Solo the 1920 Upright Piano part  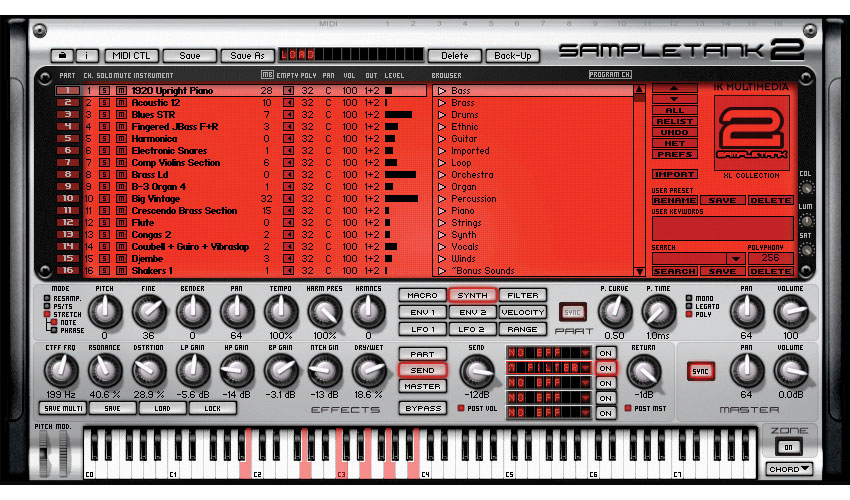coord(105,91)
